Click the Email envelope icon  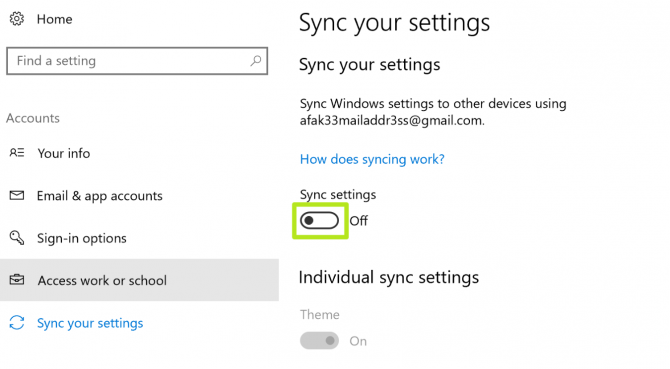(17, 195)
